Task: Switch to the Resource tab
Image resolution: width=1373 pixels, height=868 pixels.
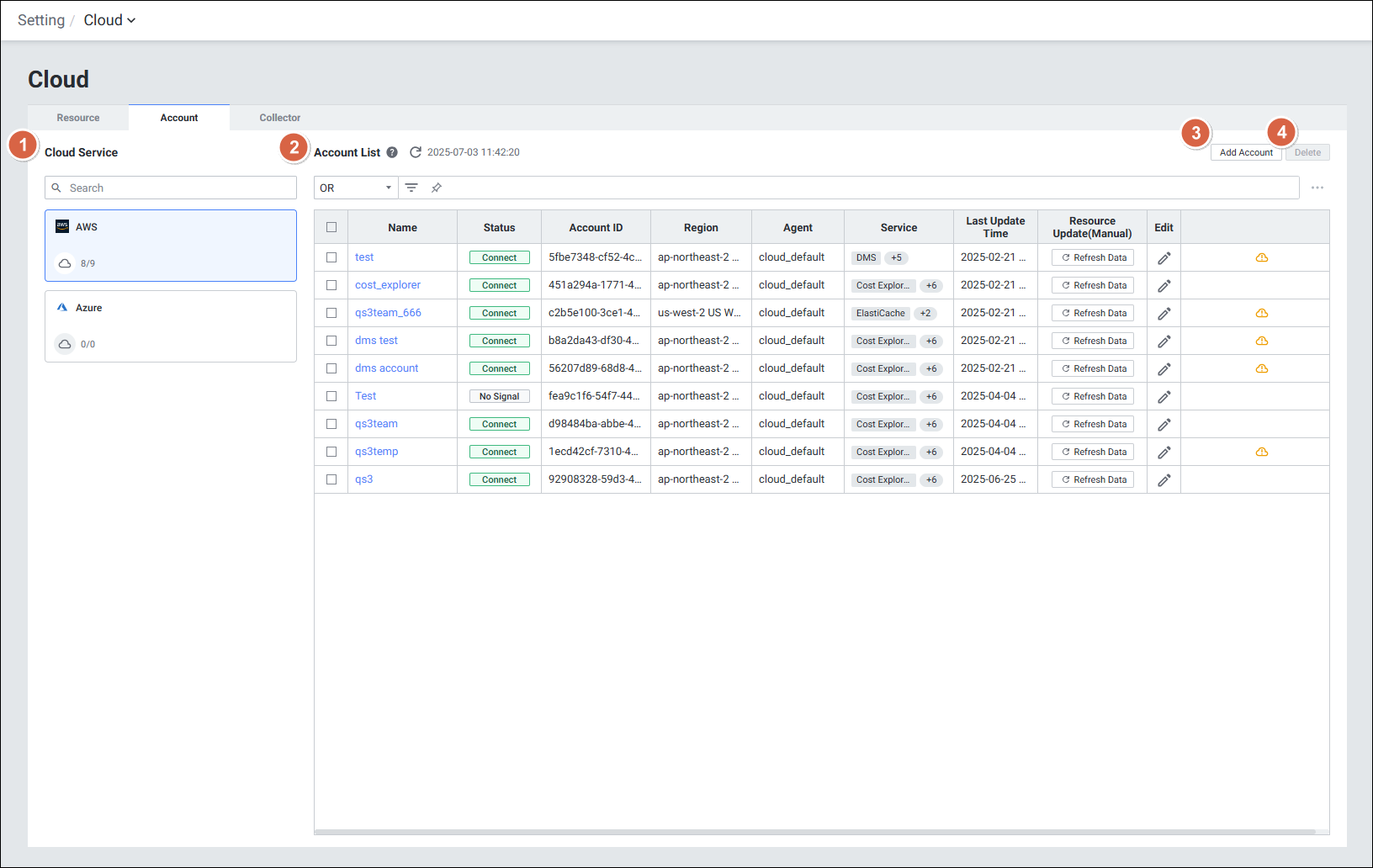Action: pos(78,118)
